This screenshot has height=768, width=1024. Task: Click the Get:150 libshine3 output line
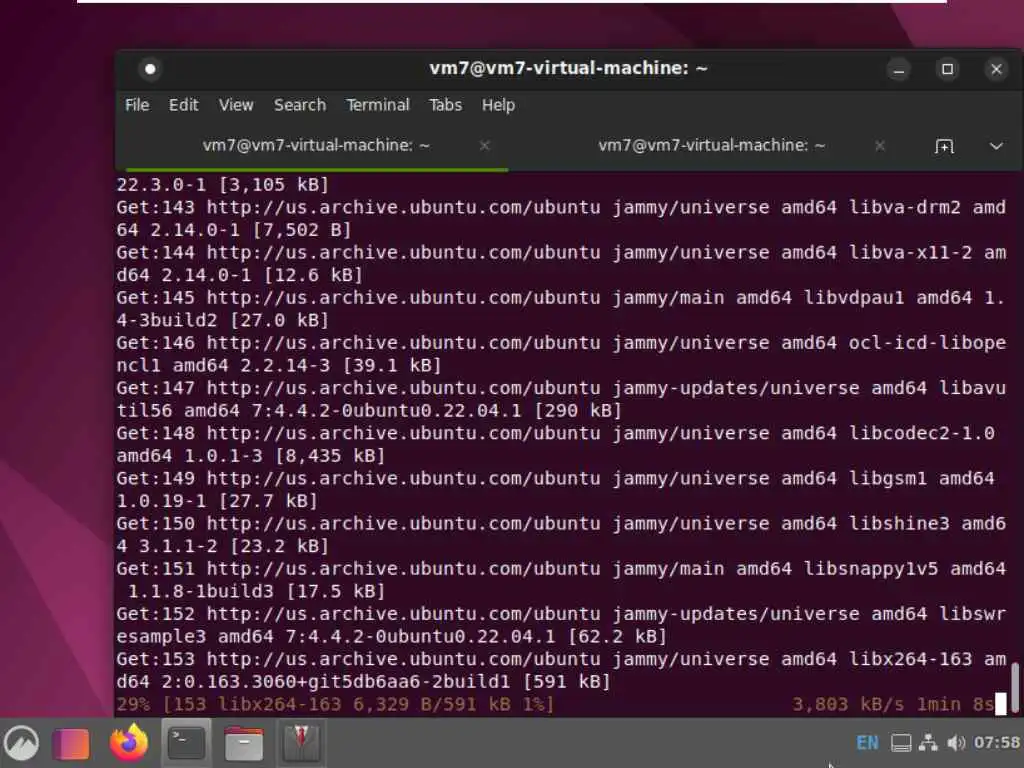coord(561,534)
